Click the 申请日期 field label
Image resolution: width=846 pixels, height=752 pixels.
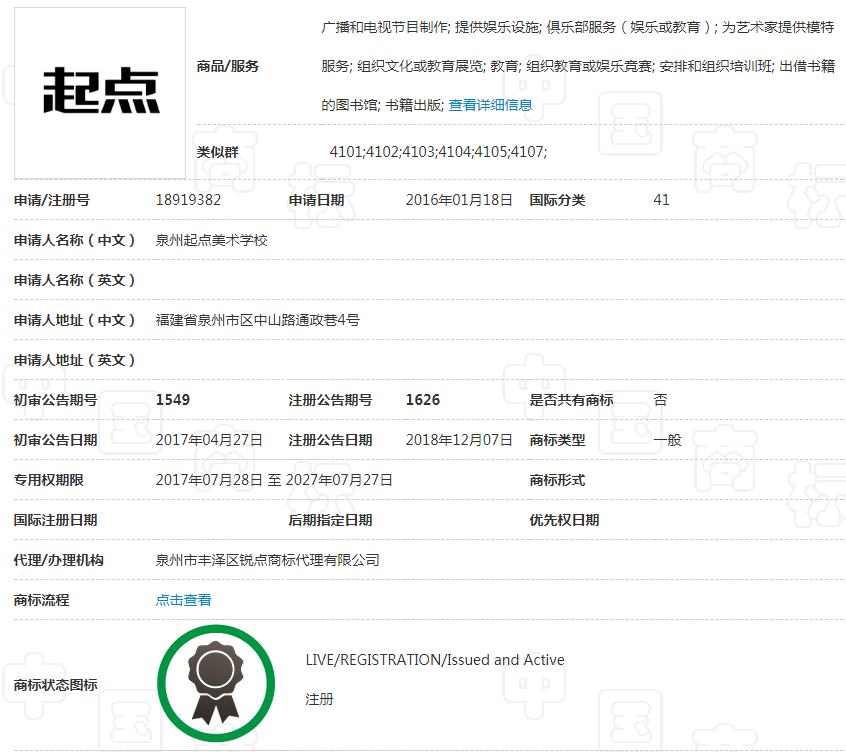(316, 200)
